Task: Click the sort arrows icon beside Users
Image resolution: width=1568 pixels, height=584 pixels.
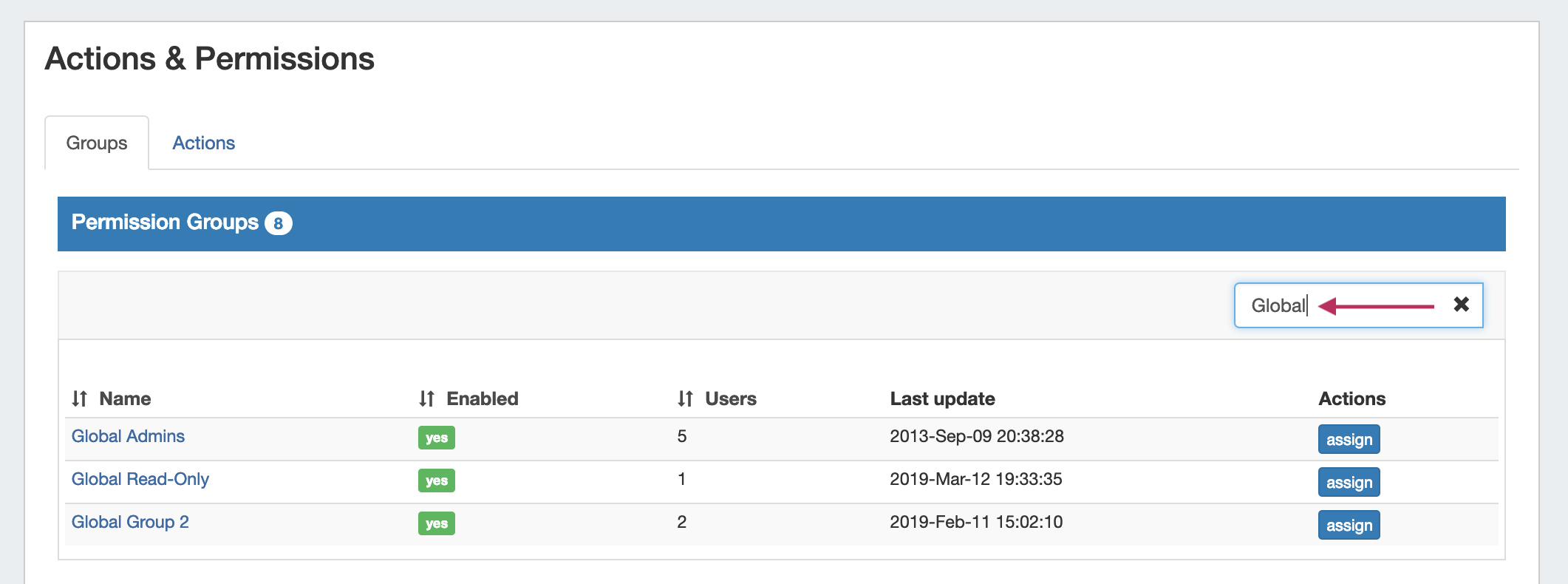Action: tap(685, 399)
